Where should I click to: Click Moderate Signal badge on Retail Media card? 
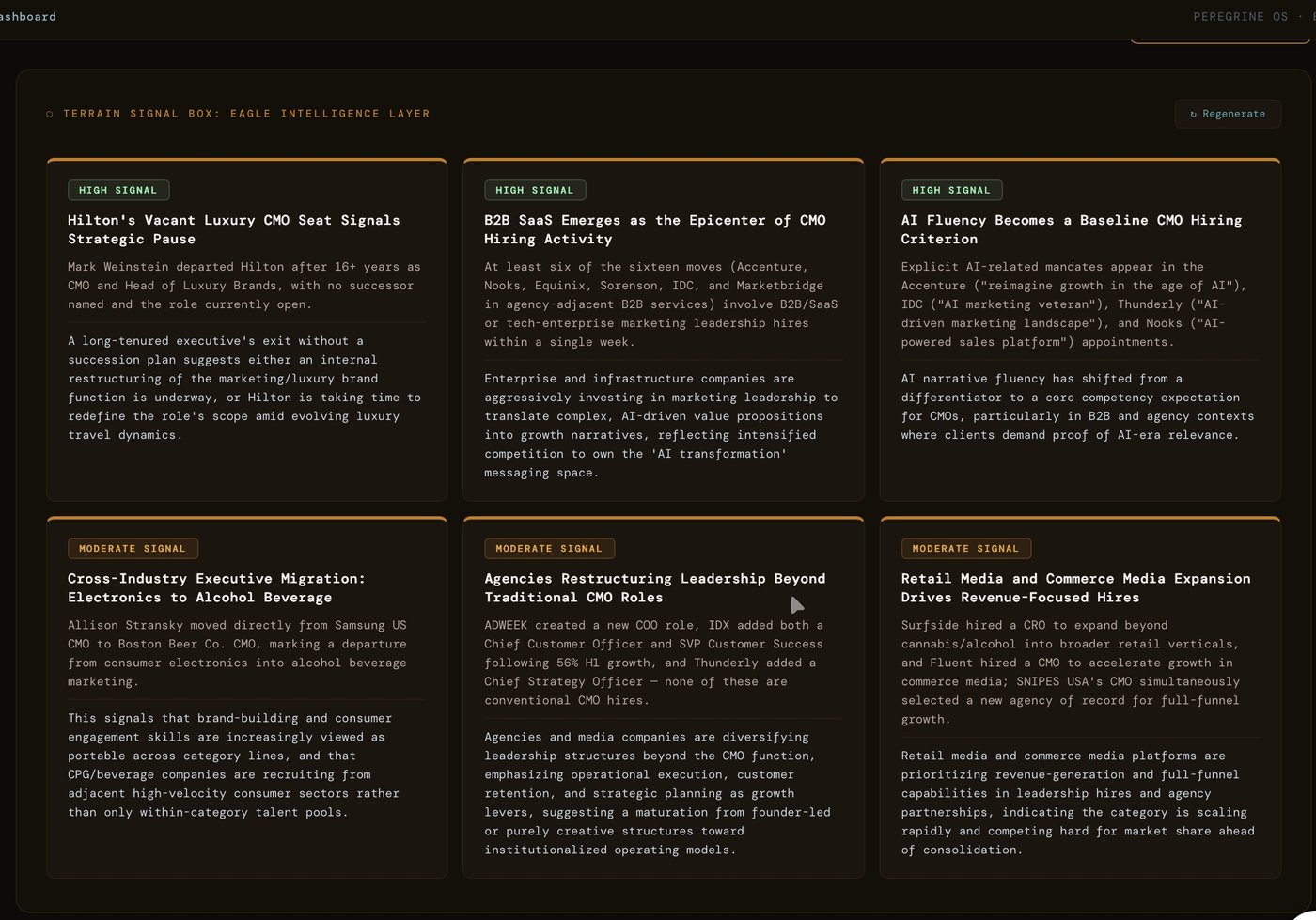coord(966,548)
